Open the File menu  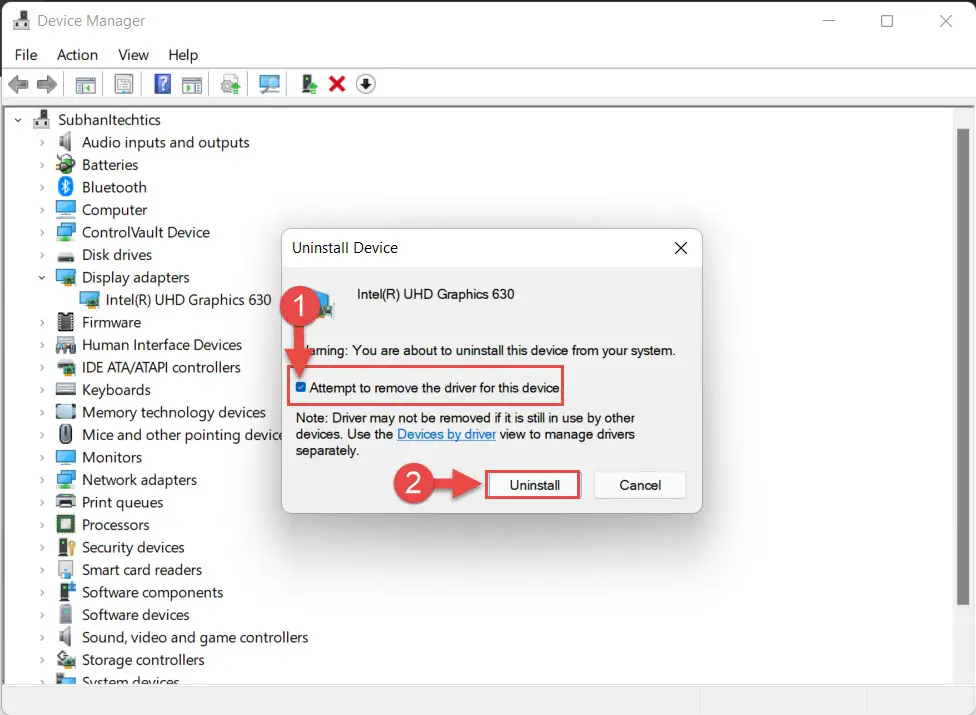(26, 55)
